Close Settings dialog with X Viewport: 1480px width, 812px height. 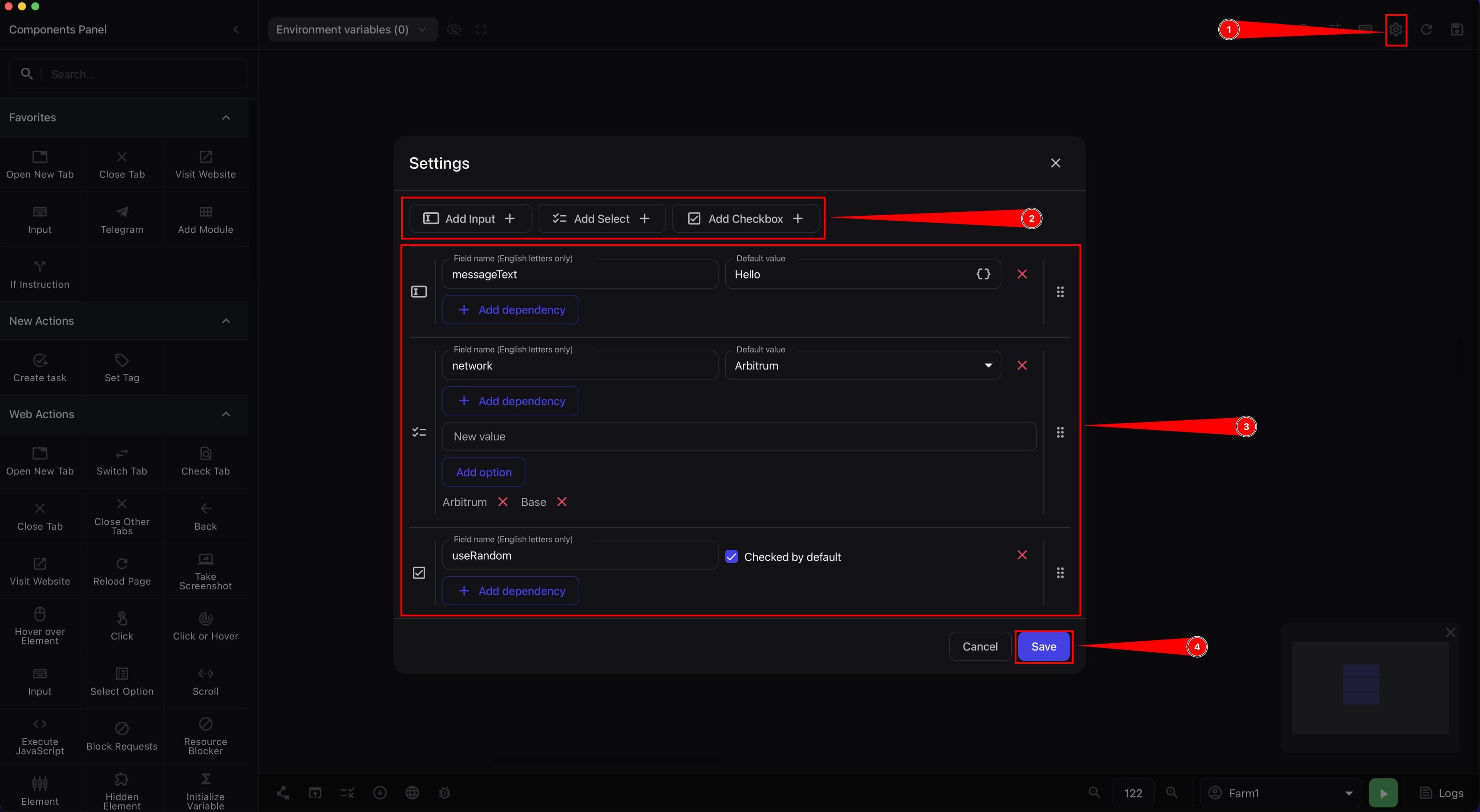pyautogui.click(x=1055, y=163)
